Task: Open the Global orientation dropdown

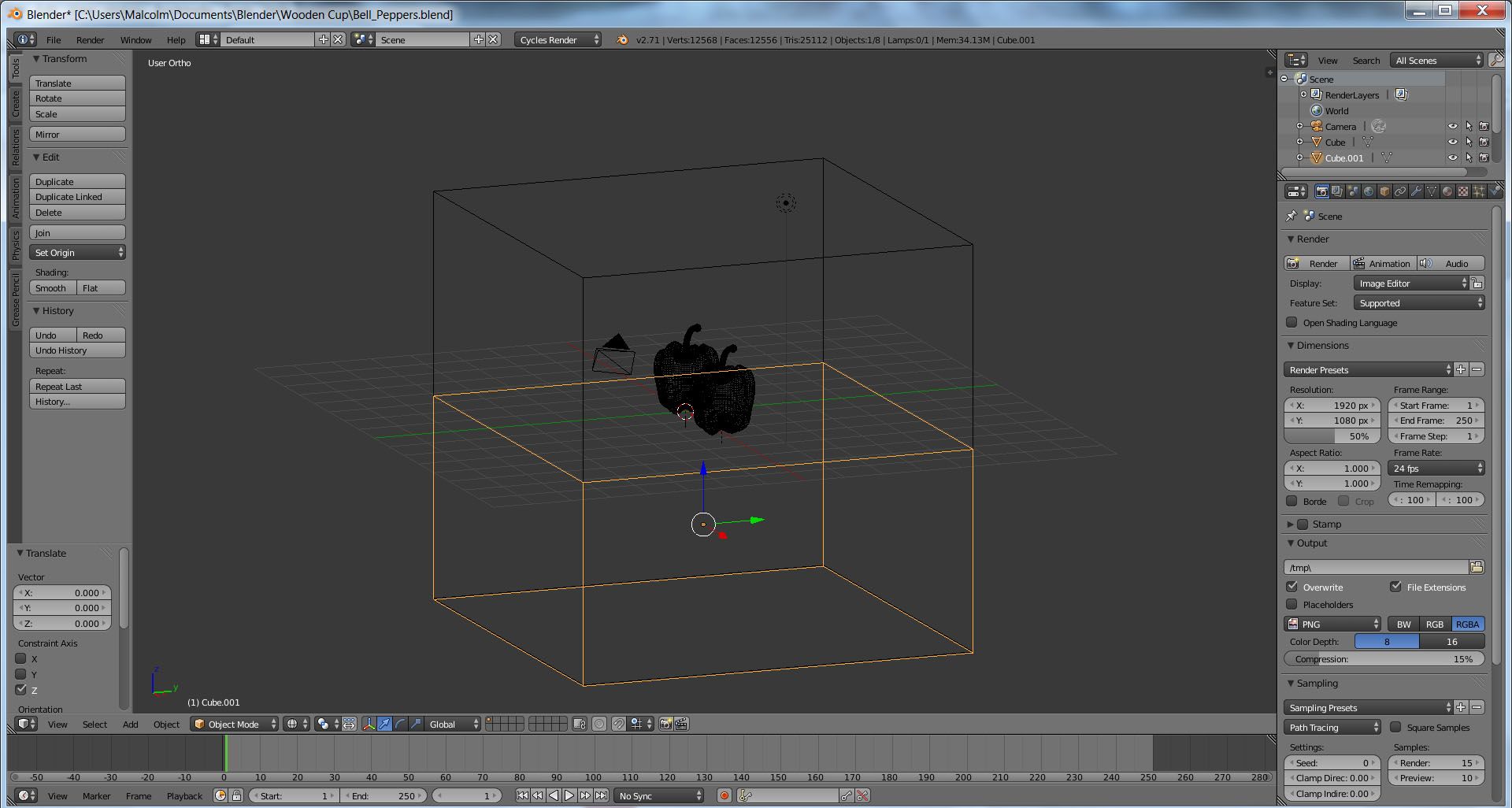Action: tap(453, 724)
